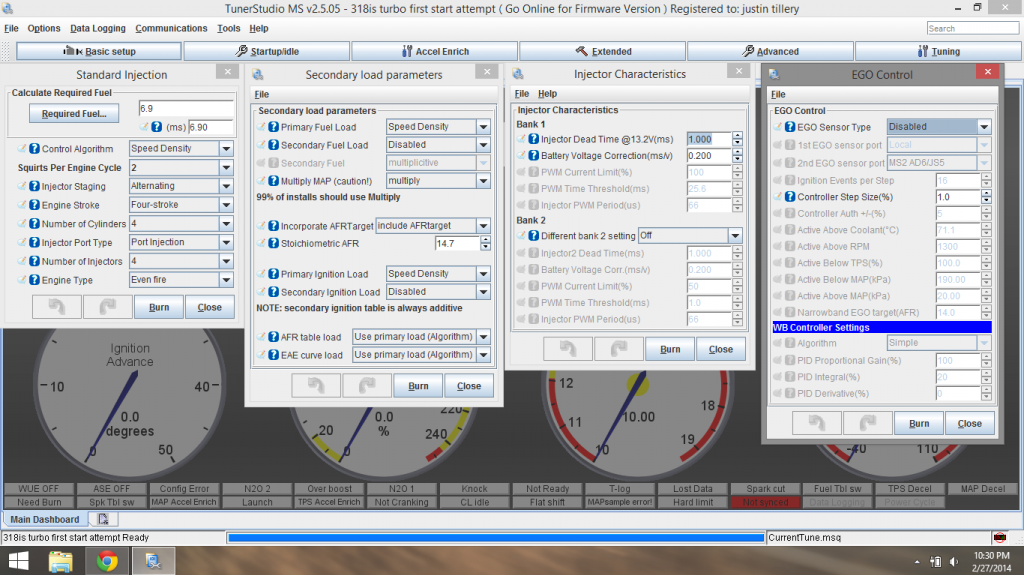Open the Windows Start menu
The height and width of the screenshot is (575, 1024).
(x=18, y=561)
